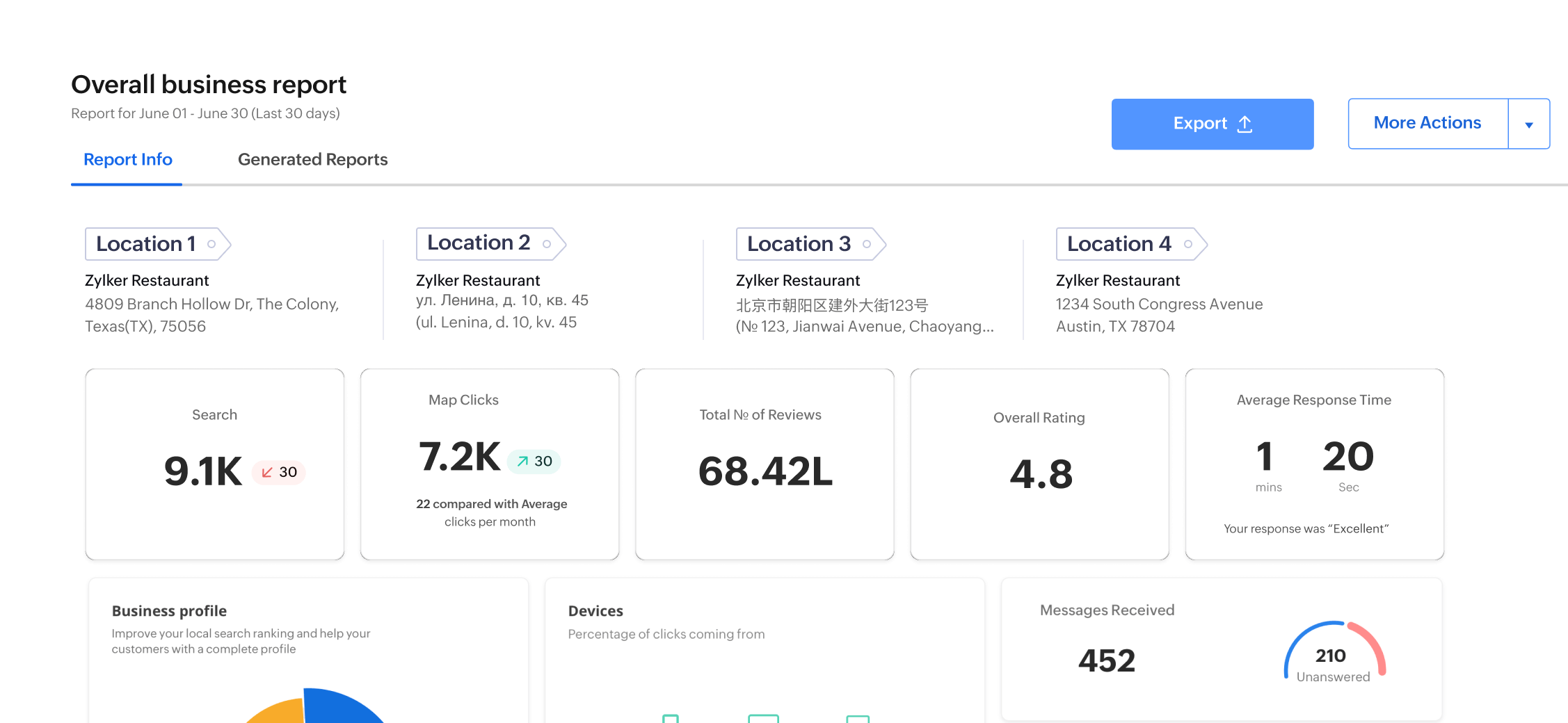
Task: Click the Location 2 tag icon
Action: click(x=547, y=243)
